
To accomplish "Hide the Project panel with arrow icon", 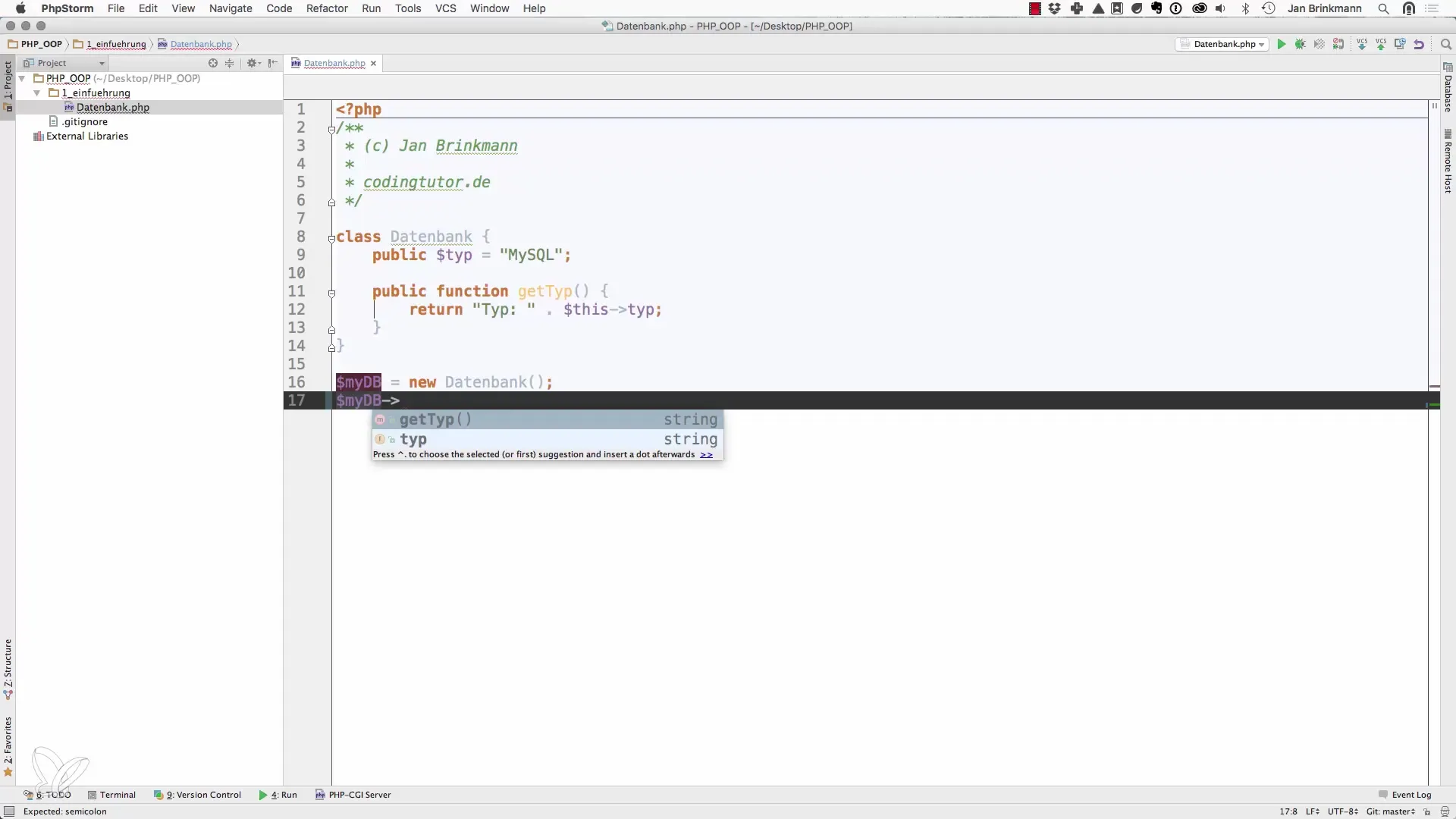I will [273, 63].
